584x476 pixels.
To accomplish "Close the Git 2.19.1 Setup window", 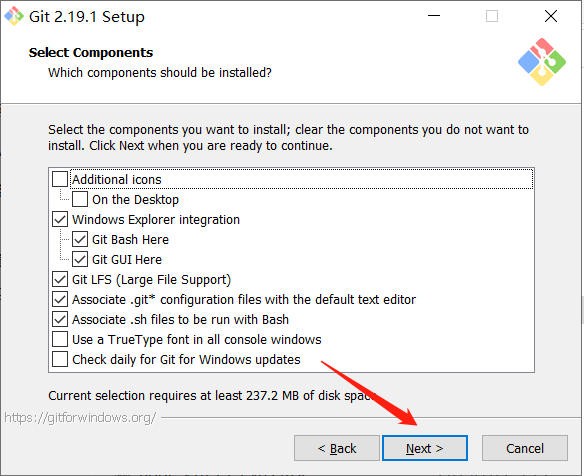I will click(x=550, y=16).
